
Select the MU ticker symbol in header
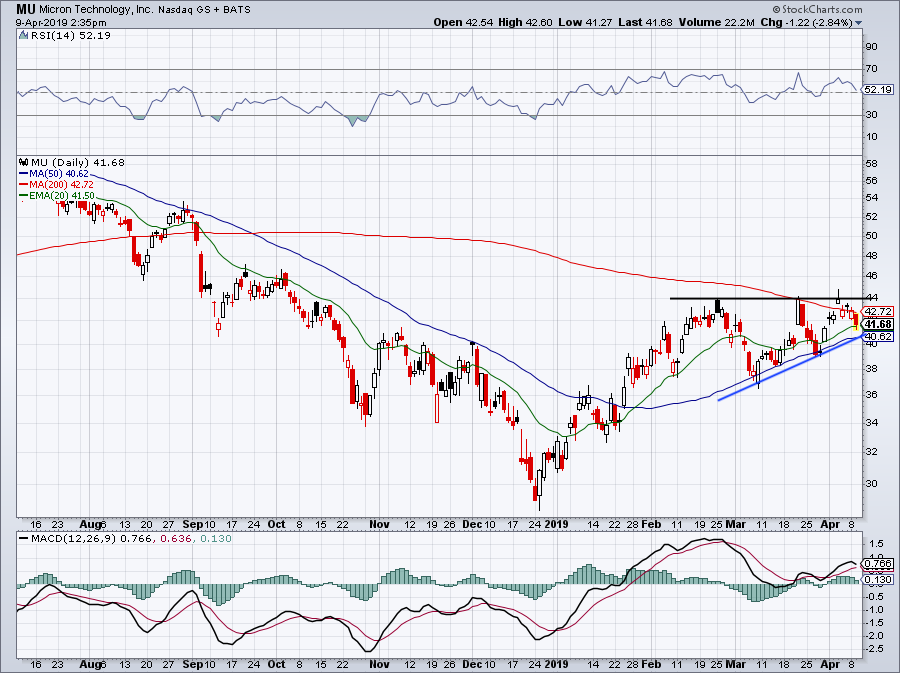tap(25, 9)
